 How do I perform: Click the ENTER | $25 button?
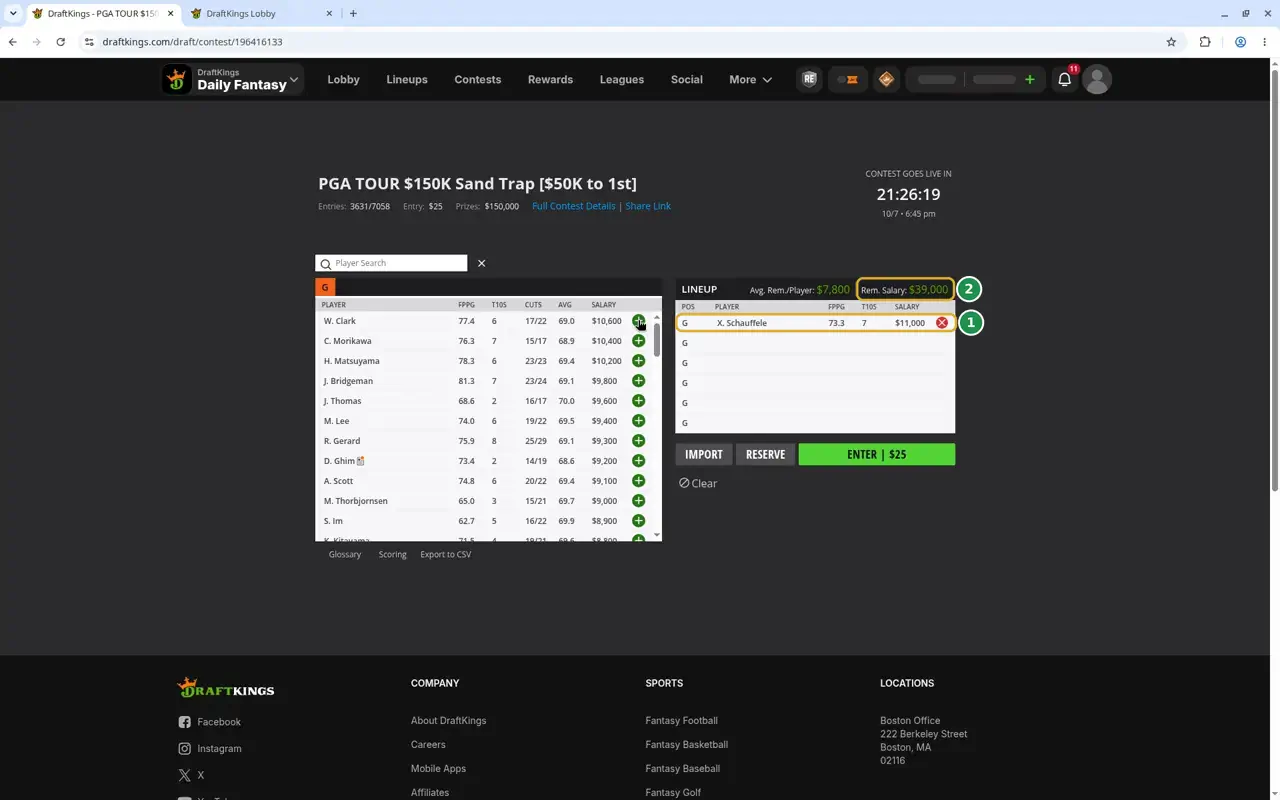[876, 454]
